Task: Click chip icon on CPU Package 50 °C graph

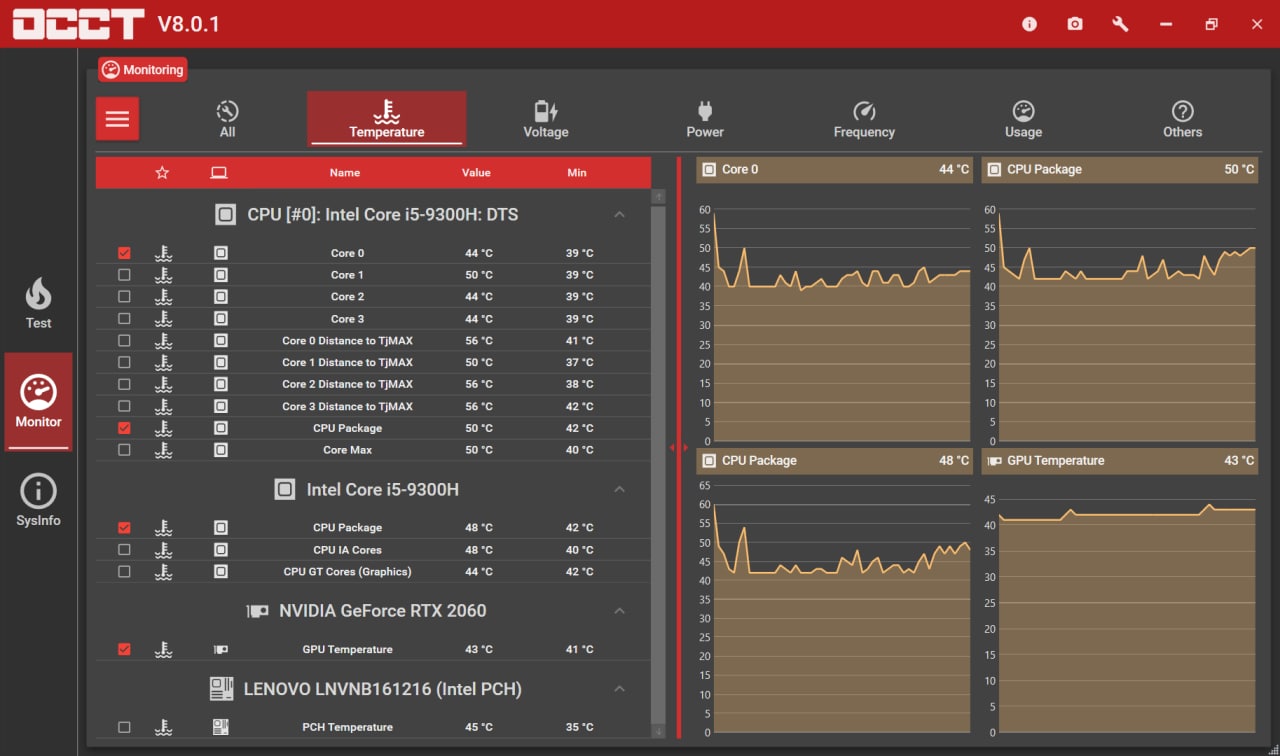Action: (994, 170)
